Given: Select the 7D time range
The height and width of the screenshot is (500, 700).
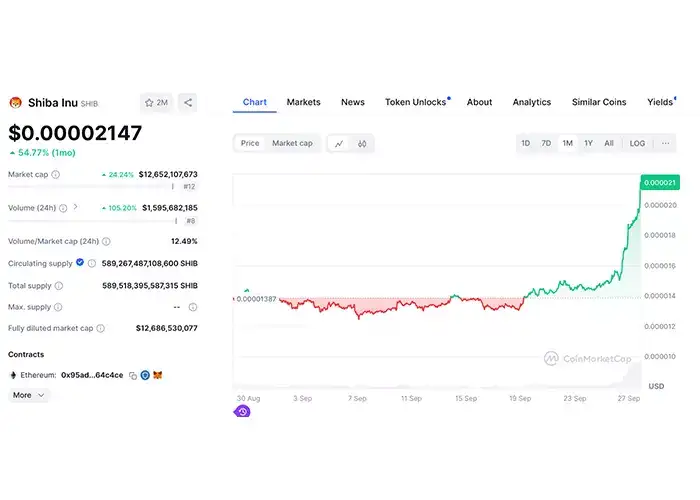Looking at the screenshot, I should tap(546, 143).
